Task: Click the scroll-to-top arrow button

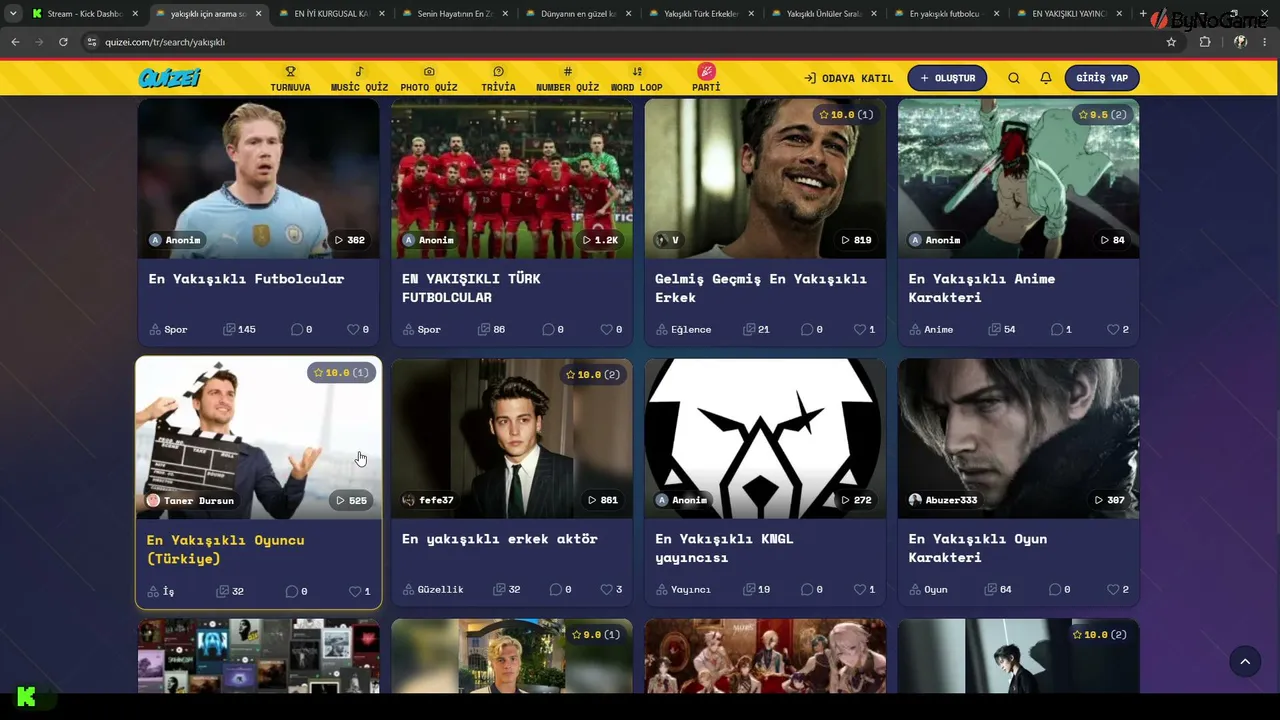Action: pyautogui.click(x=1245, y=661)
